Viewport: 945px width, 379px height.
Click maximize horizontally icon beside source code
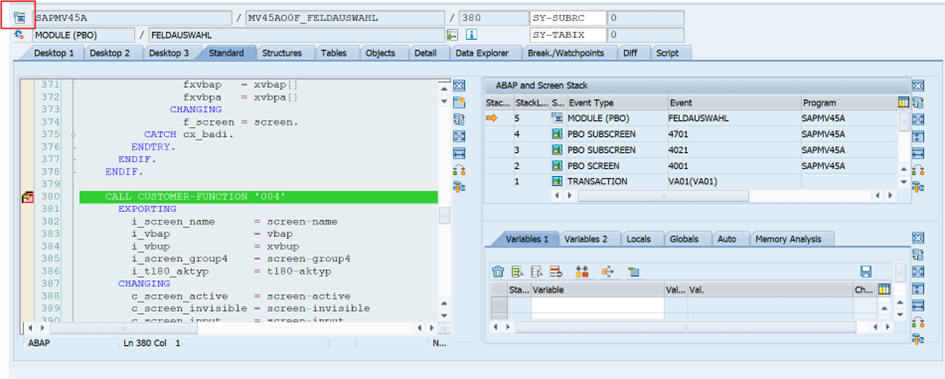click(459, 153)
